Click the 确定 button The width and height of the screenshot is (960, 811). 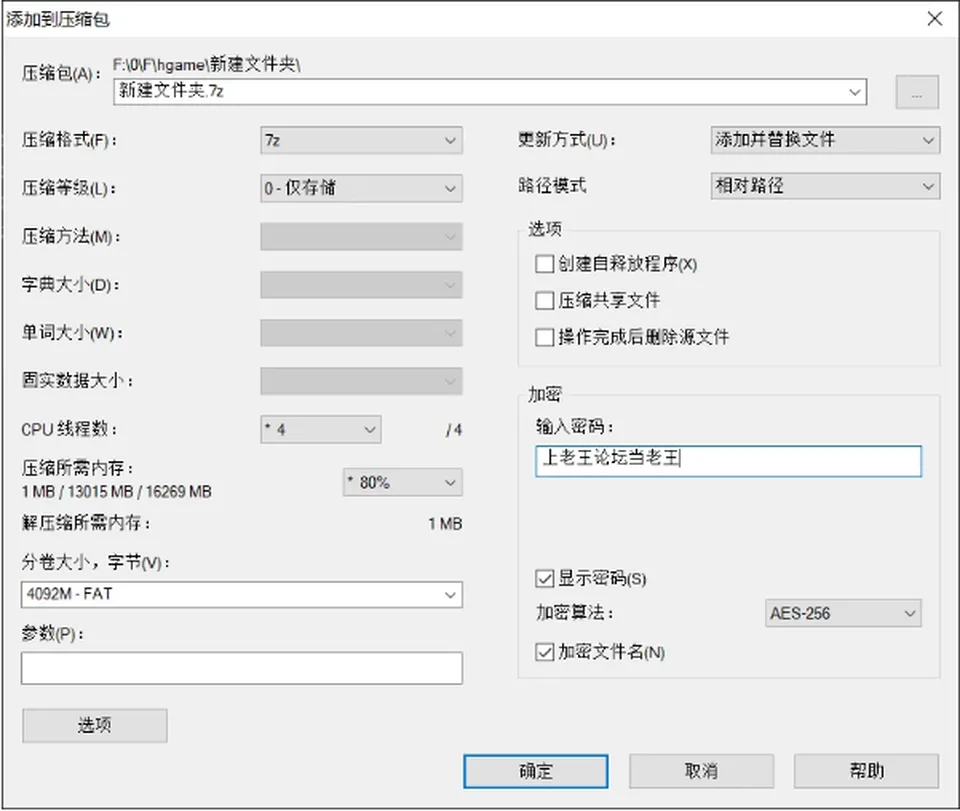[536, 771]
